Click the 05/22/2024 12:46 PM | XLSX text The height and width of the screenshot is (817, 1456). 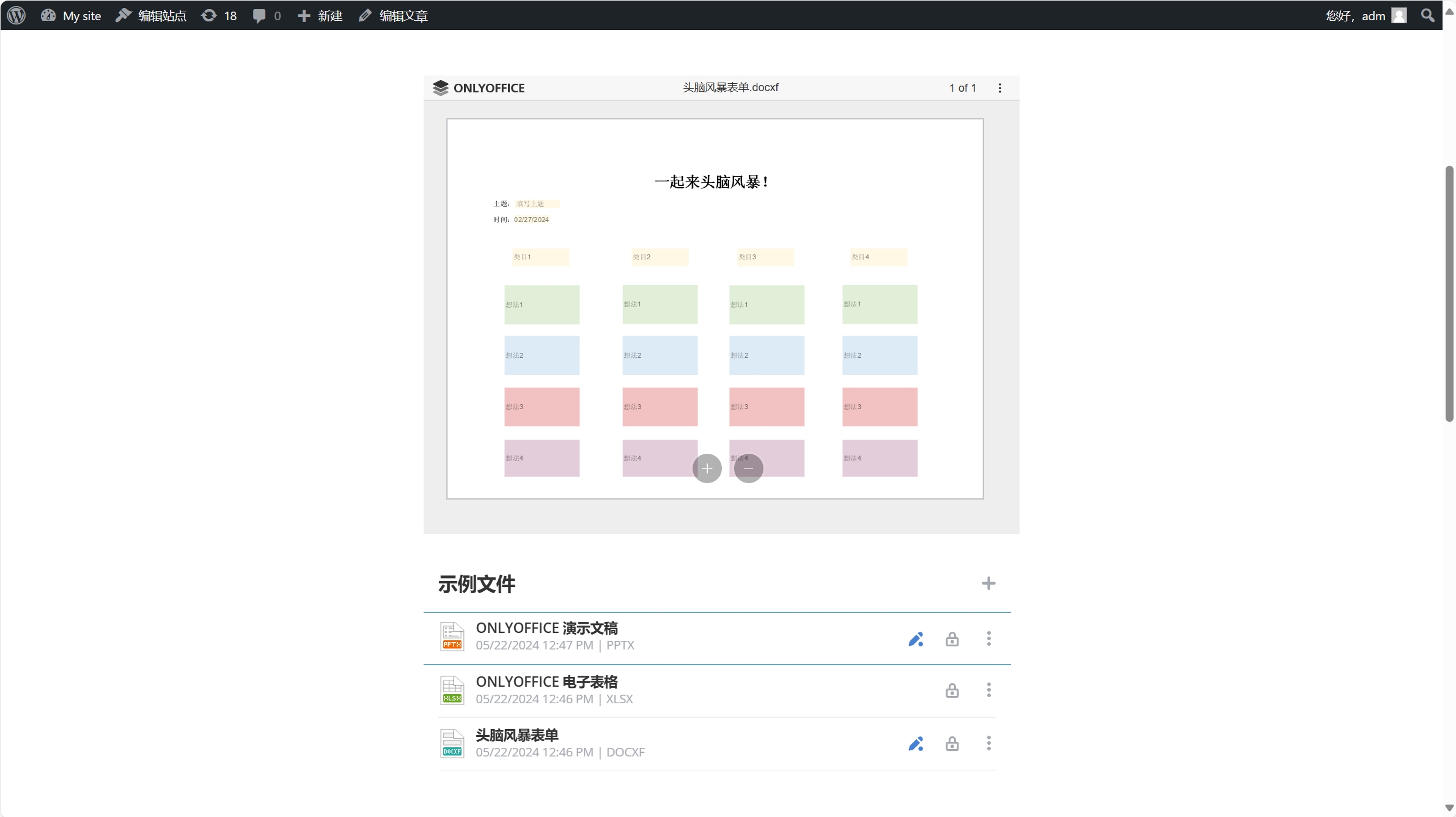[554, 699]
